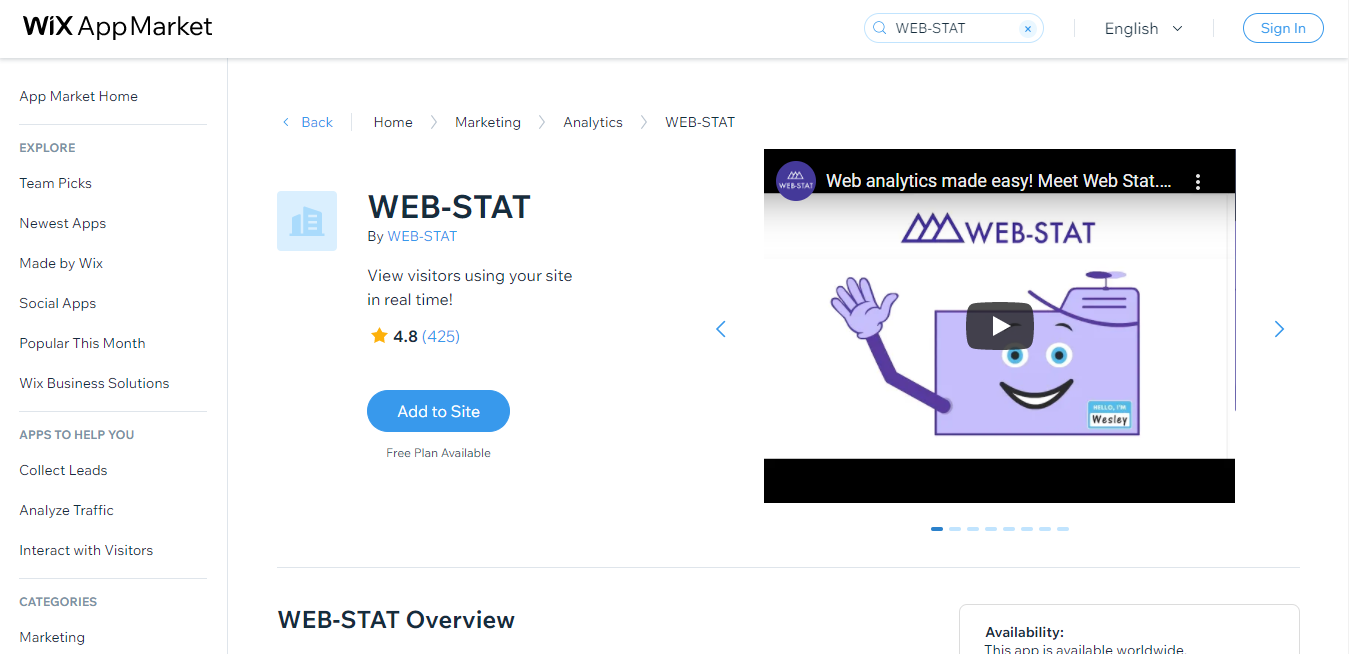Click the WEB-STAT Overview heading
1349x654 pixels.
pyautogui.click(x=396, y=620)
